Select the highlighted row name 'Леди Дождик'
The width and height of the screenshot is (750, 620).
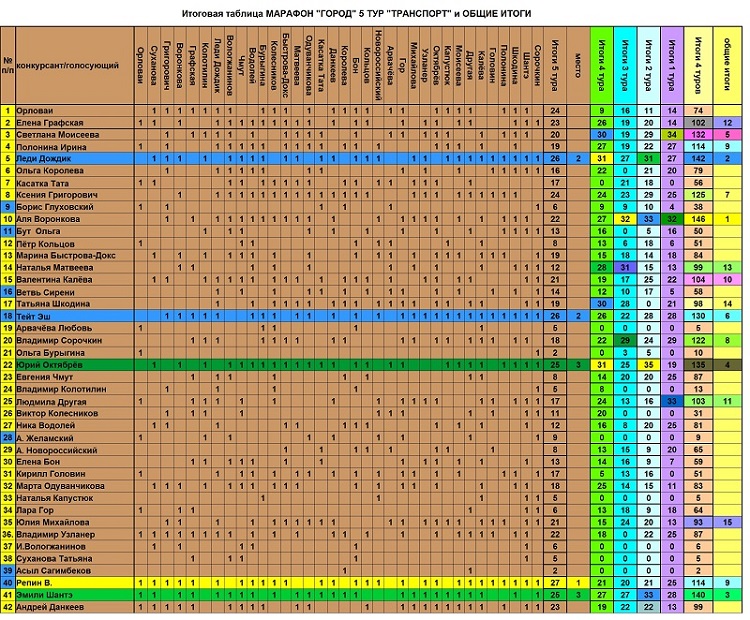pyautogui.click(x=44, y=158)
